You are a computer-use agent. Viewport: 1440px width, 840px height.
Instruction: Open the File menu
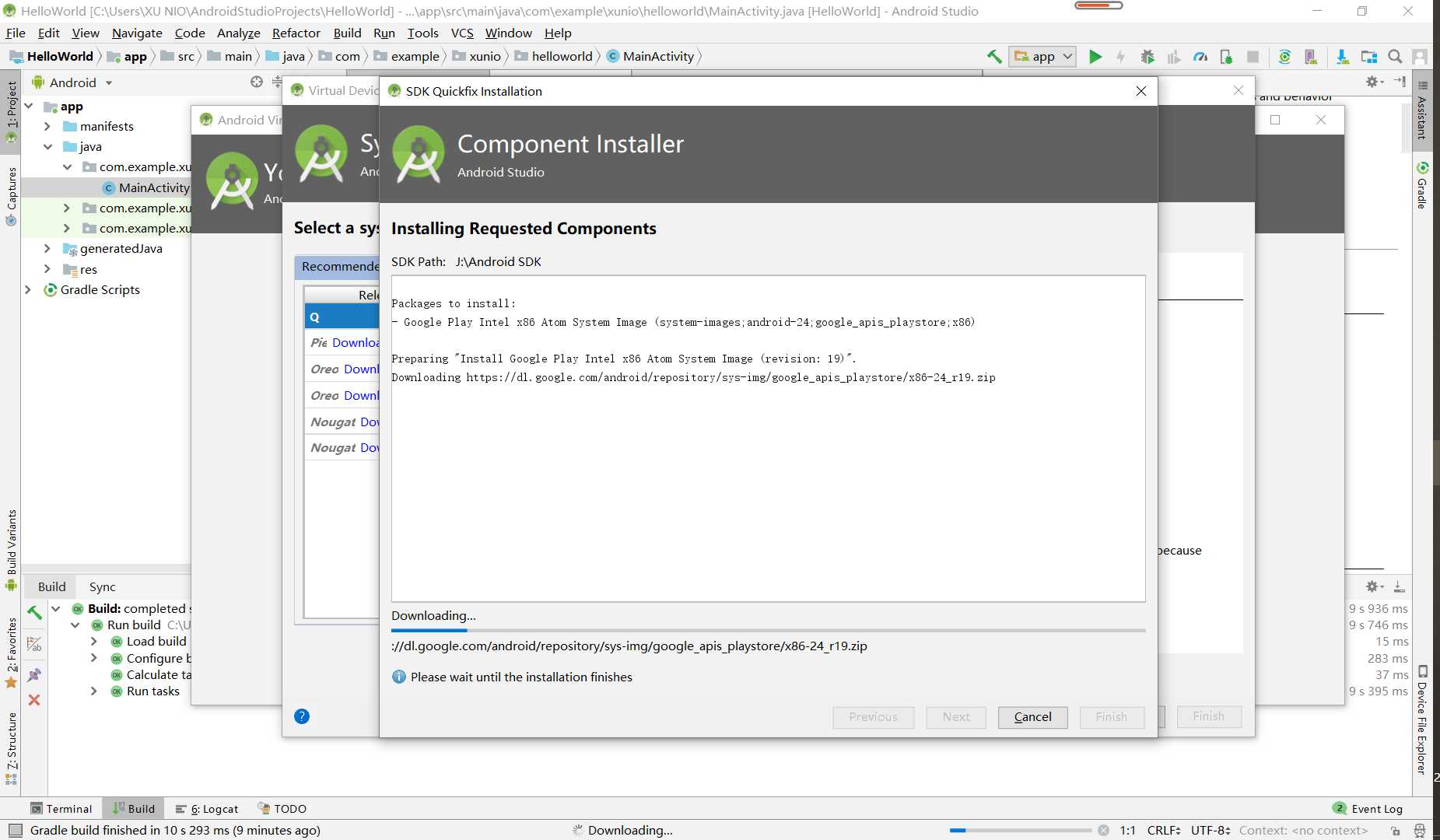click(x=16, y=33)
